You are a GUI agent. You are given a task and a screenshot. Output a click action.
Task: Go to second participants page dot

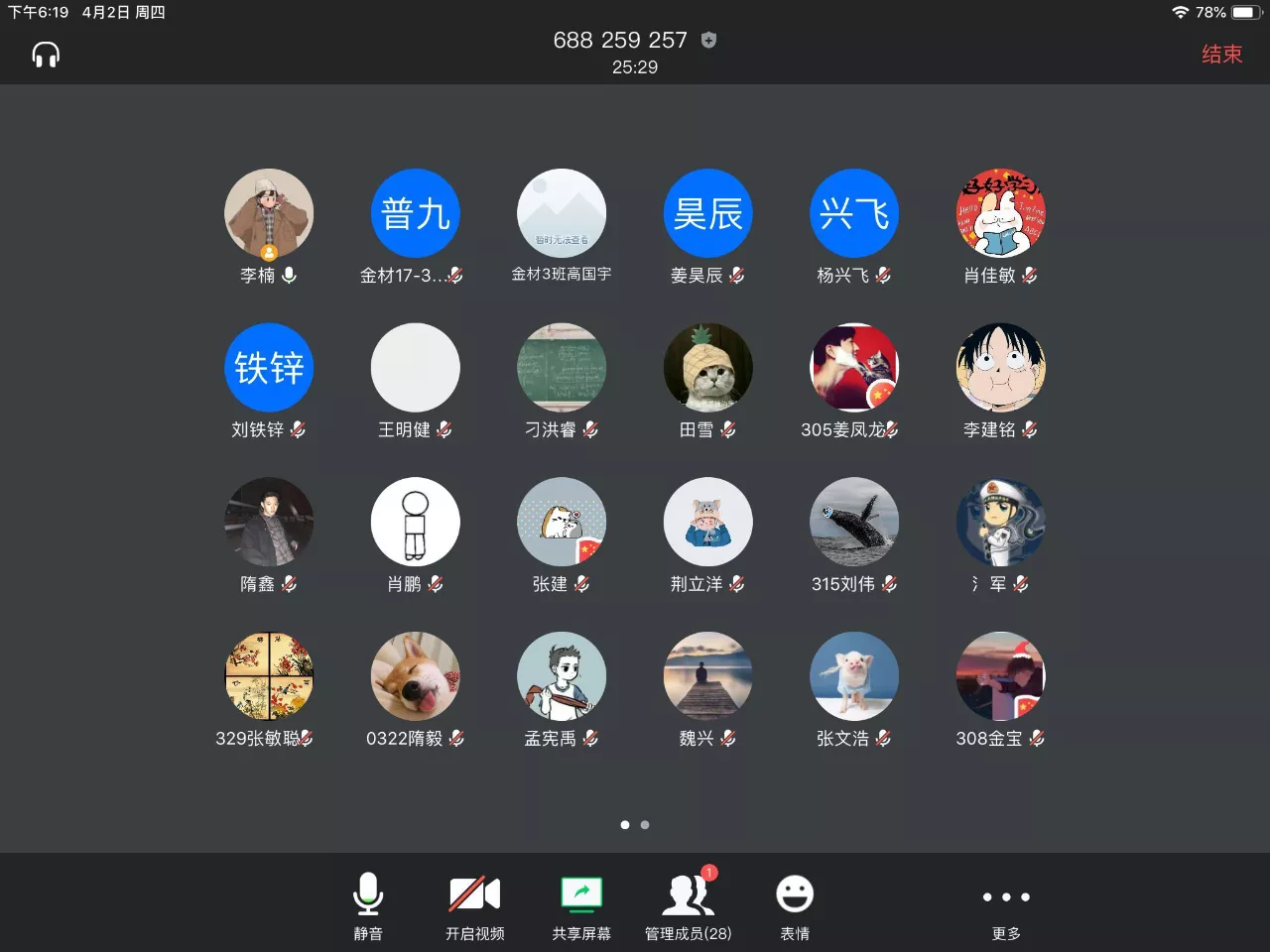pos(645,825)
